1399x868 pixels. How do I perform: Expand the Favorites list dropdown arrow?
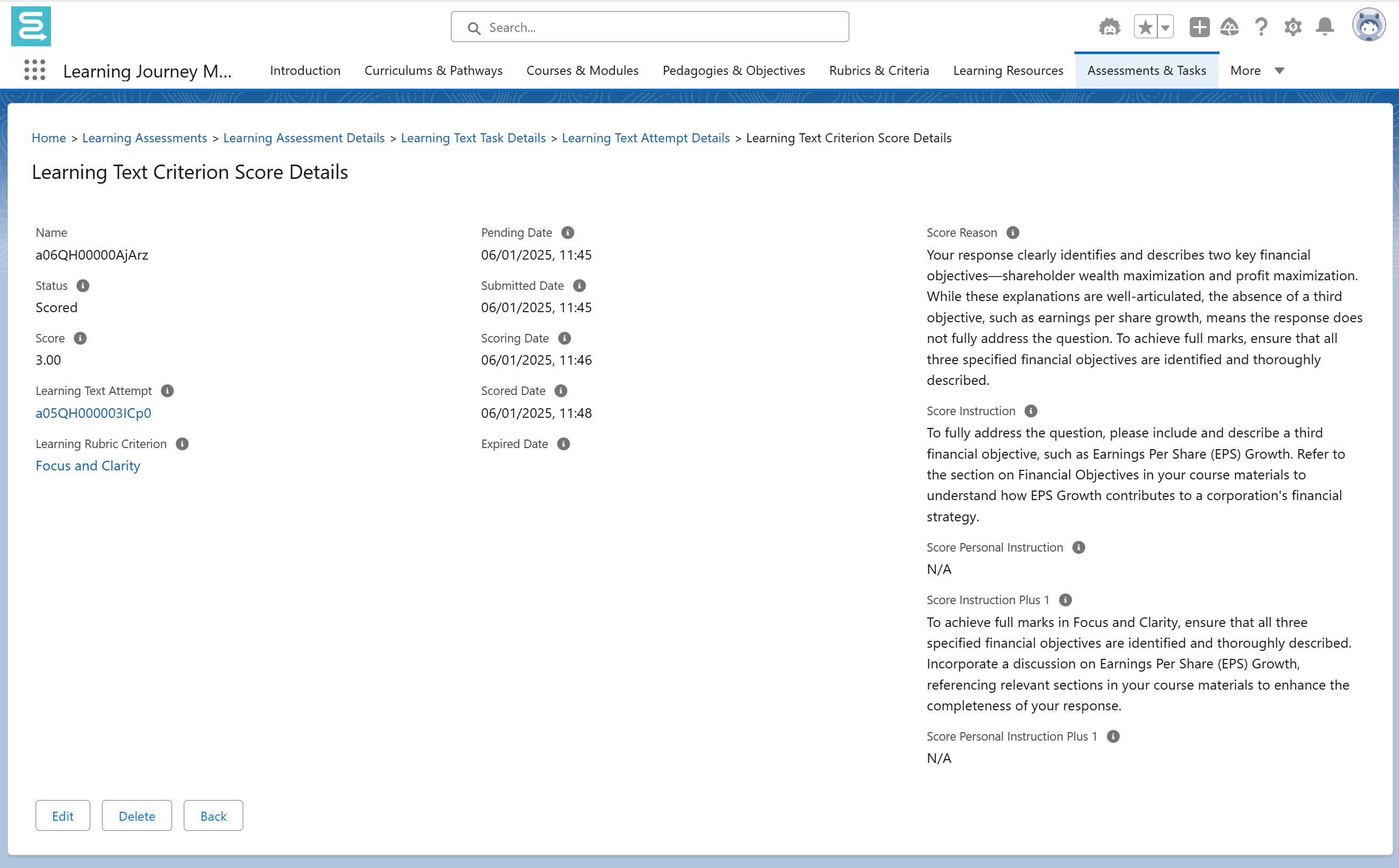(x=1165, y=27)
